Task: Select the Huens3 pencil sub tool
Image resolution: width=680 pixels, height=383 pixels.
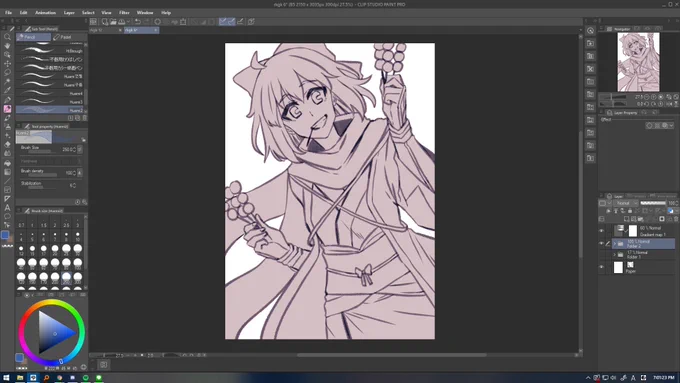Action: [x=50, y=102]
